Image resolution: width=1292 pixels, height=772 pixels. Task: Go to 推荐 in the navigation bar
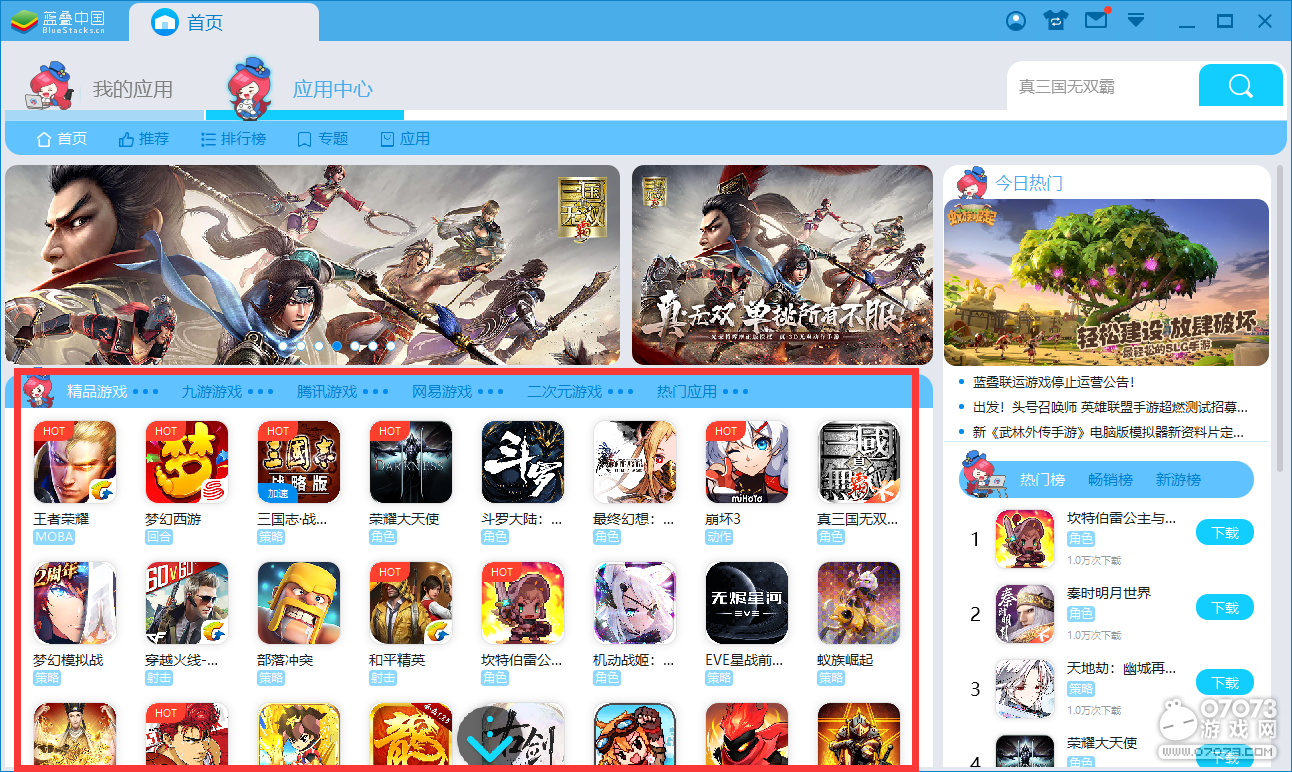tap(143, 139)
